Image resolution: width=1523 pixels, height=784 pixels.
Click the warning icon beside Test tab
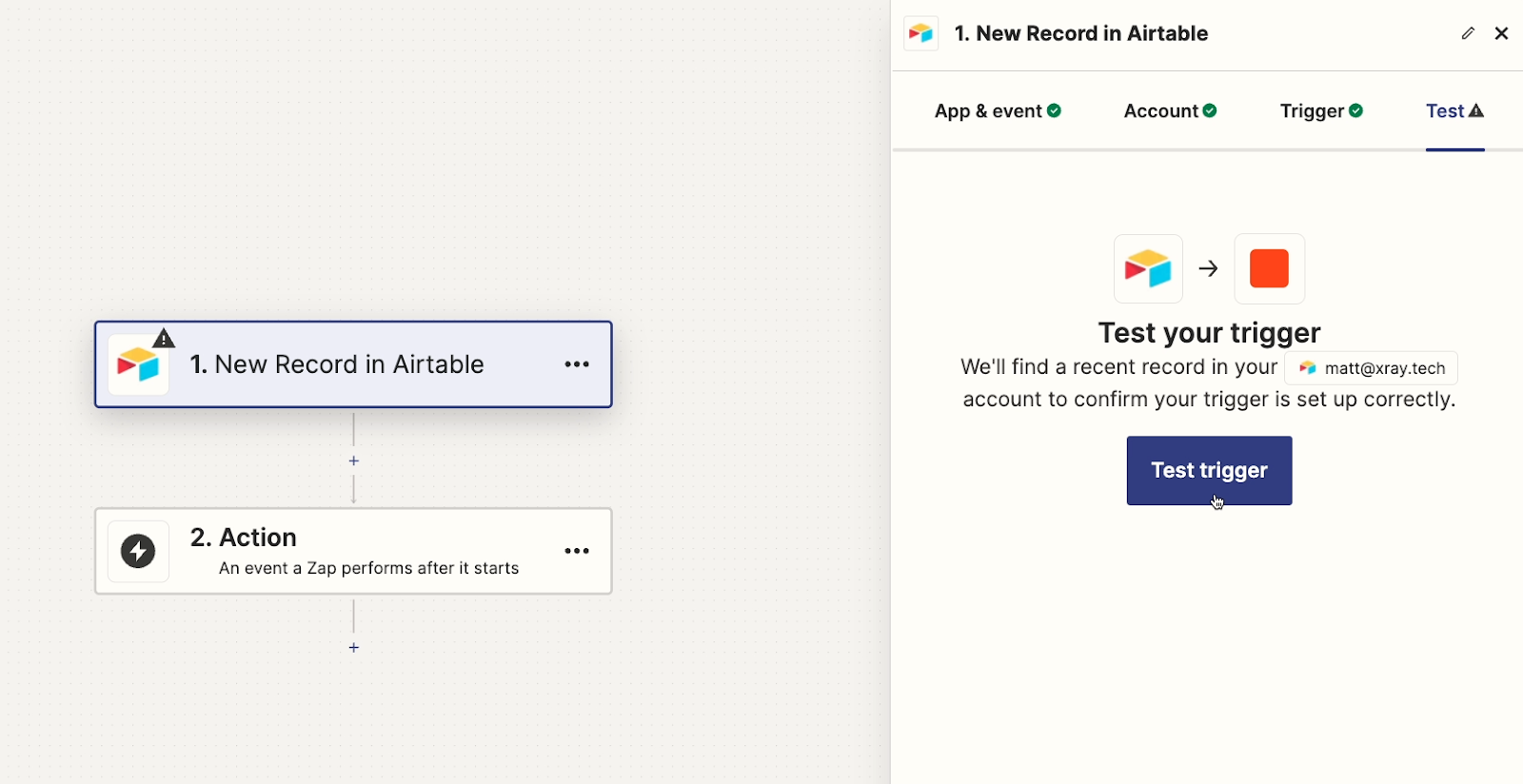coord(1476,110)
